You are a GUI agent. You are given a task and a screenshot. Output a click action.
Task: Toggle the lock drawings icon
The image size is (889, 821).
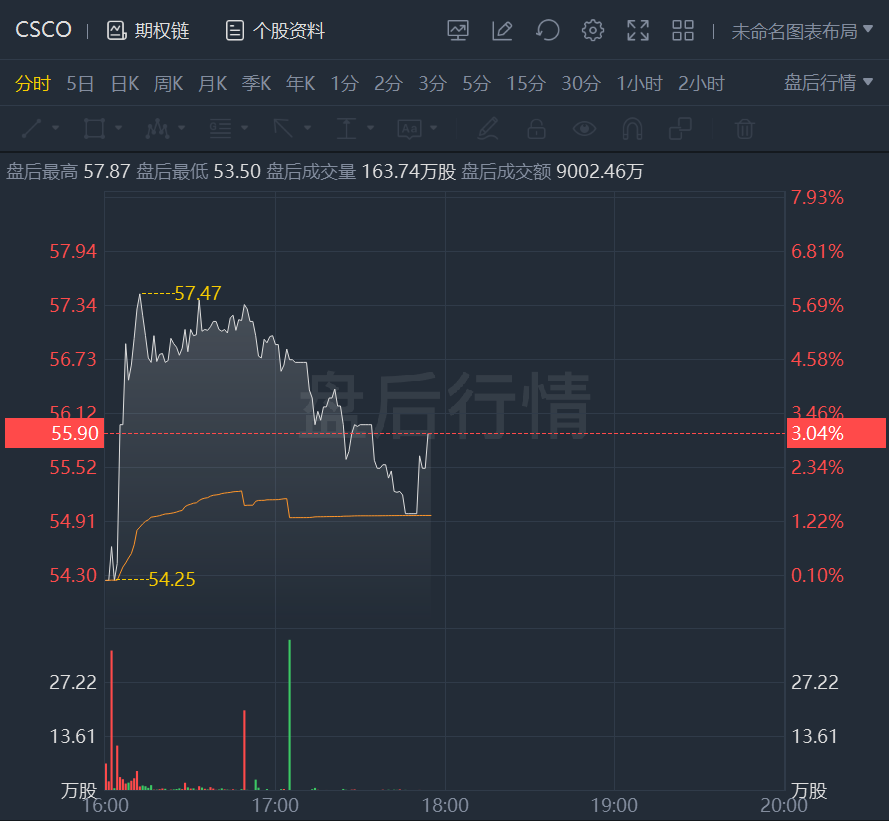tap(536, 128)
